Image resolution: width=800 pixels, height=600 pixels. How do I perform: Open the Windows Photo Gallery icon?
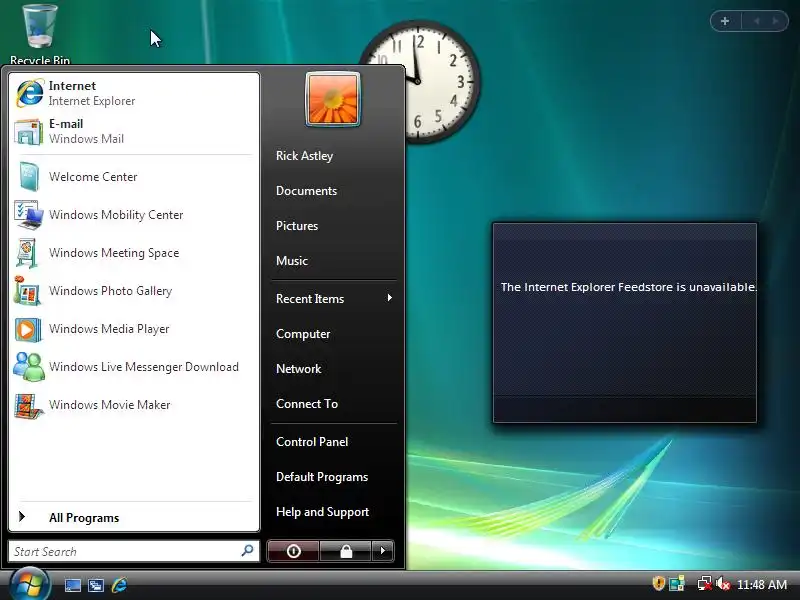point(28,291)
